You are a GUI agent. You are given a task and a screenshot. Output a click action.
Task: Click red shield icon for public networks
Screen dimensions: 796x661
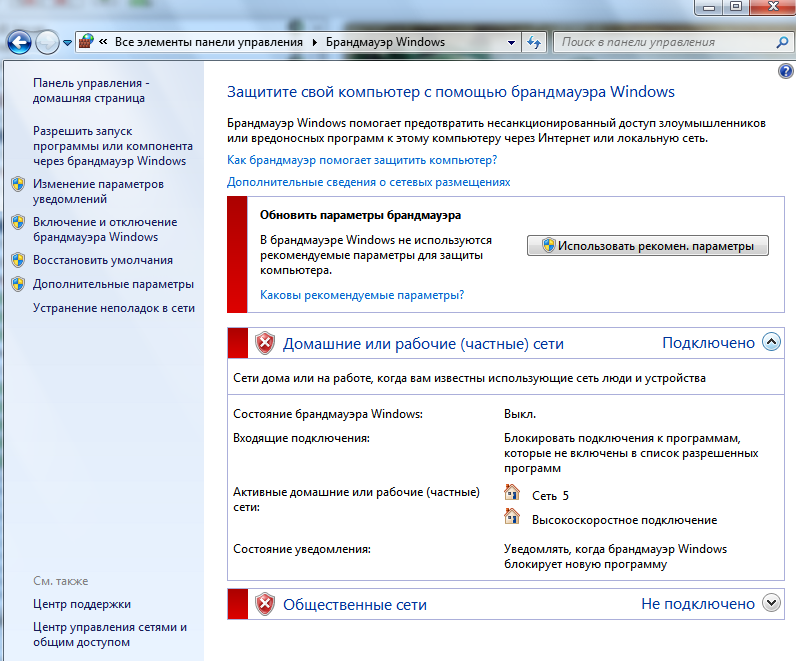click(x=264, y=604)
